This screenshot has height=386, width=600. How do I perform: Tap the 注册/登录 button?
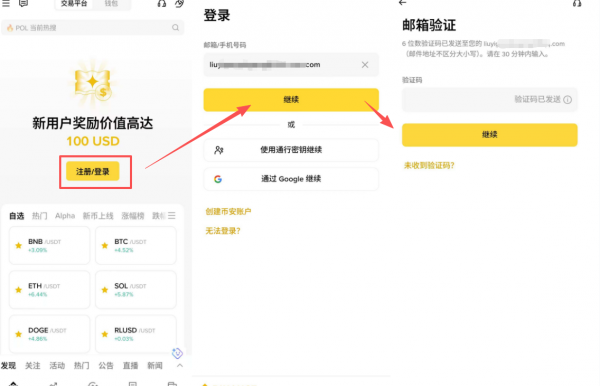(x=93, y=171)
